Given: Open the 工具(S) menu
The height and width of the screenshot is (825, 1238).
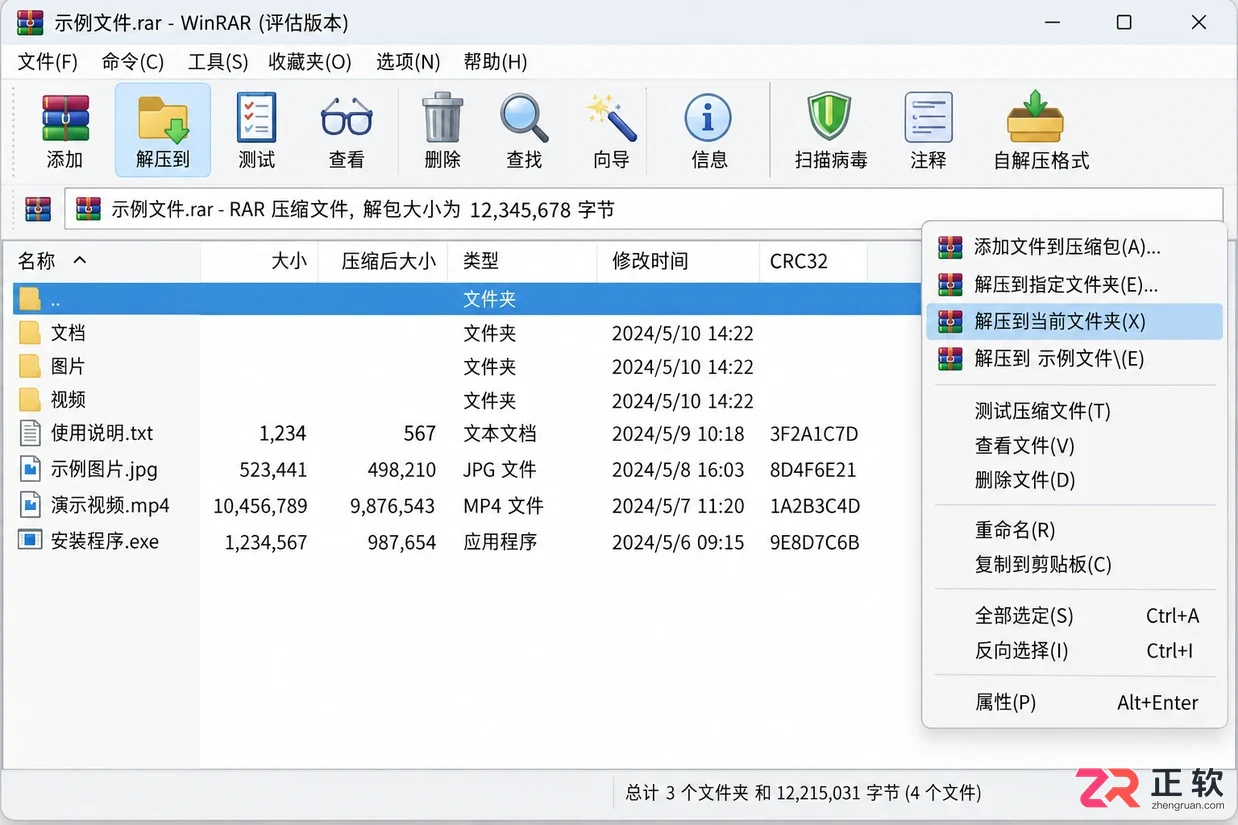Looking at the screenshot, I should (x=218, y=62).
